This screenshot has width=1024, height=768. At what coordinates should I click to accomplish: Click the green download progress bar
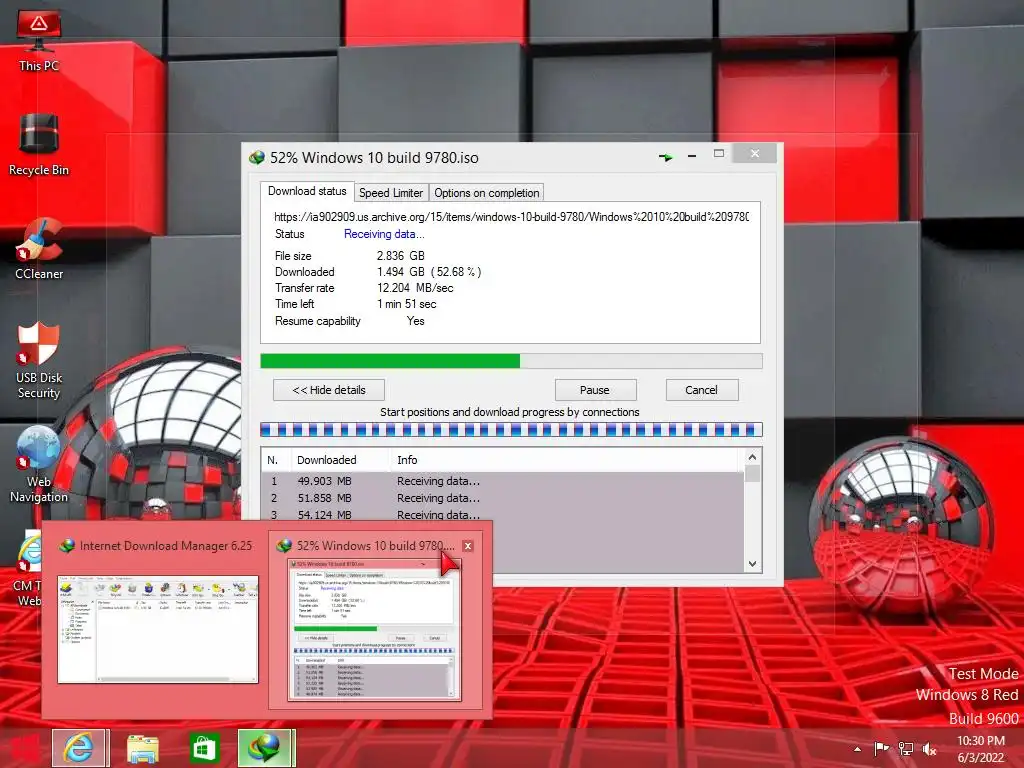[511, 361]
